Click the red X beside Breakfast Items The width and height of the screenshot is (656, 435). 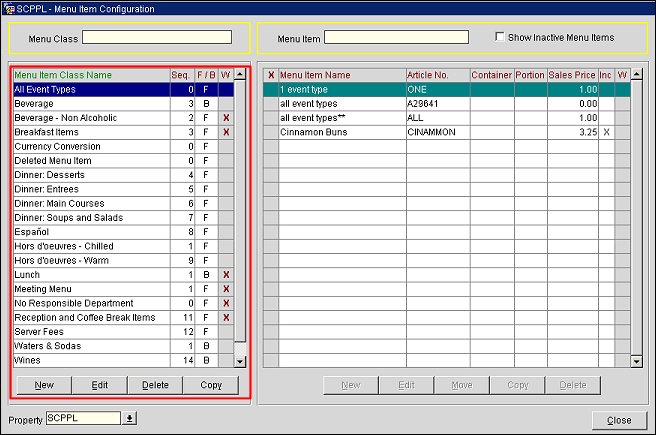pos(226,132)
